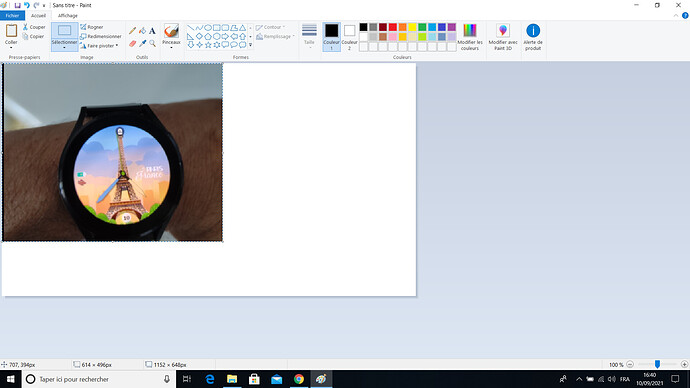Open Modifier les couleurs palette
This screenshot has width=690, height=388.
[470, 37]
